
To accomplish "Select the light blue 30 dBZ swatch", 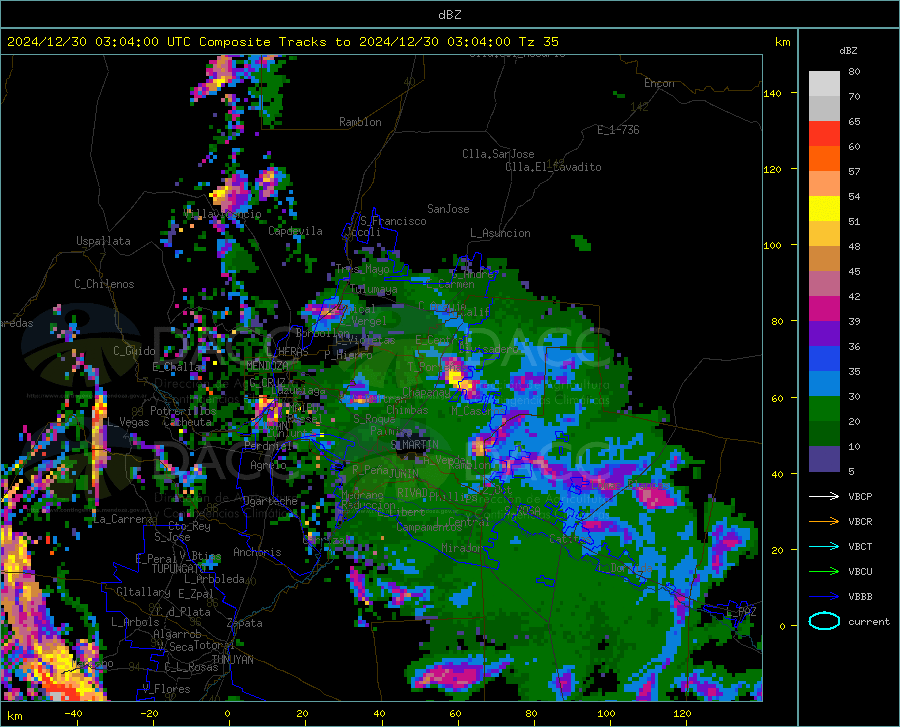I will click(x=824, y=384).
